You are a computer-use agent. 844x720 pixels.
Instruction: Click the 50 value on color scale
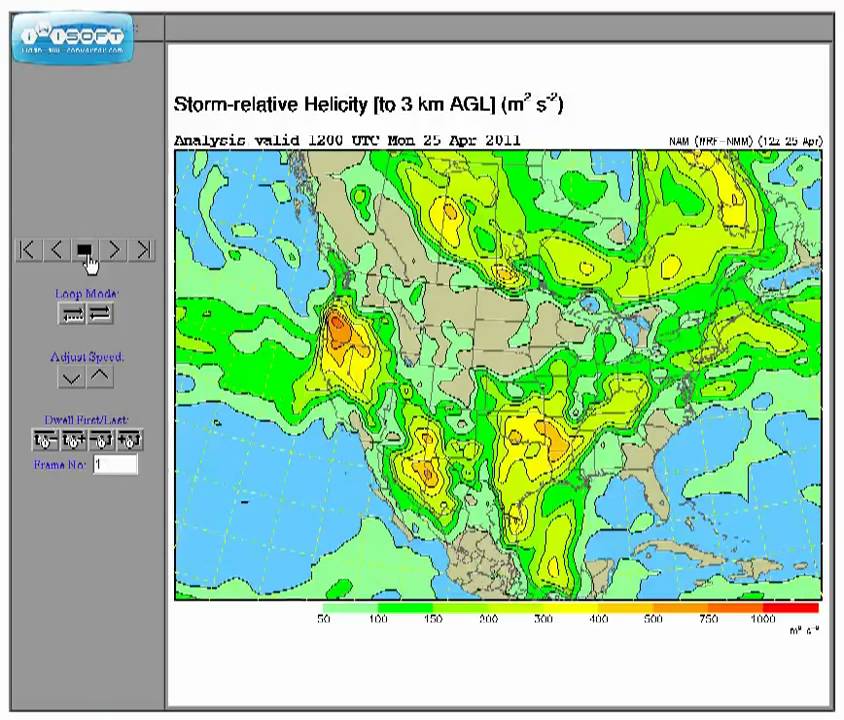tap(323, 619)
